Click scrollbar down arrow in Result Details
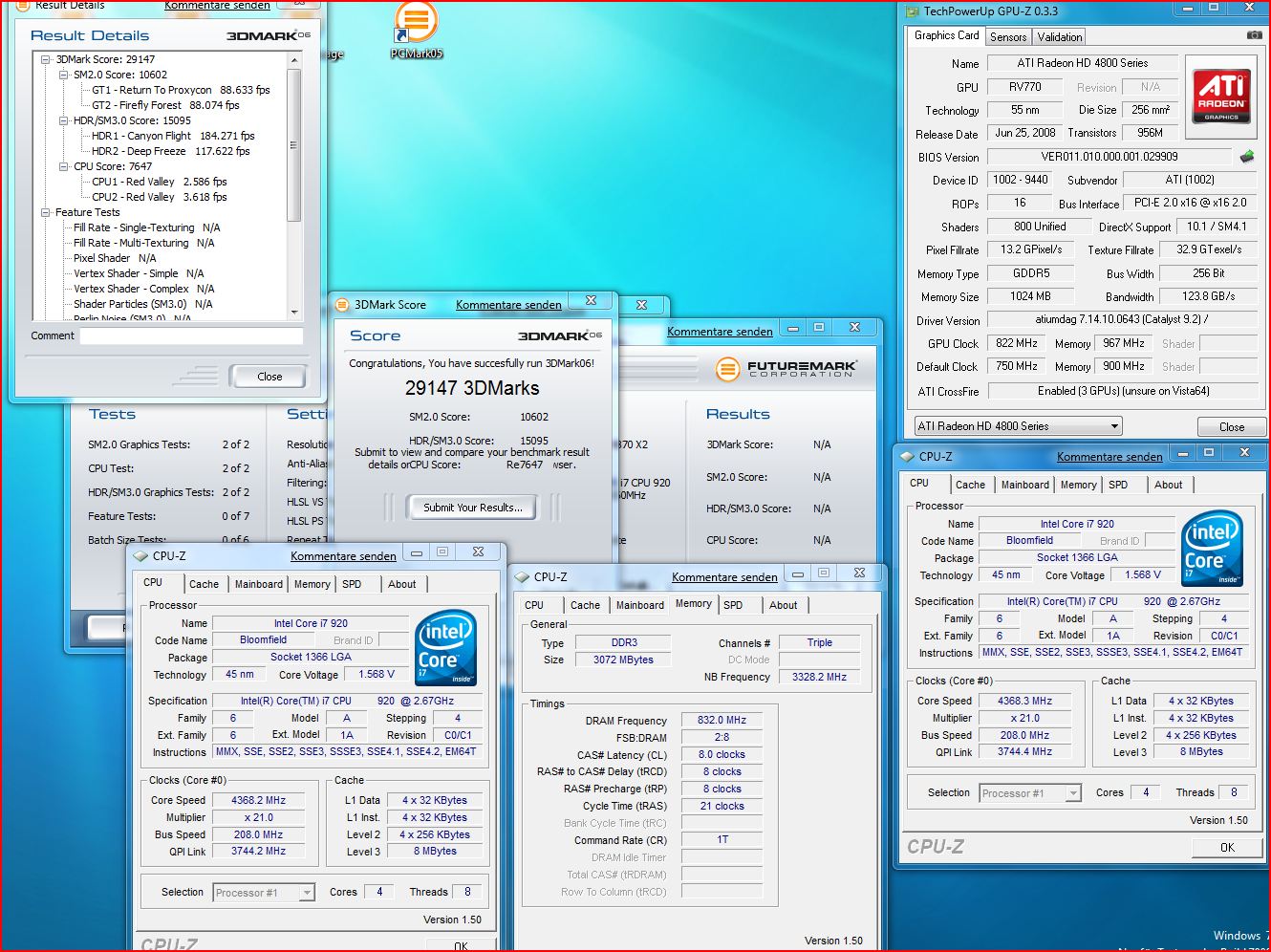The height and width of the screenshot is (952, 1271). (x=294, y=312)
